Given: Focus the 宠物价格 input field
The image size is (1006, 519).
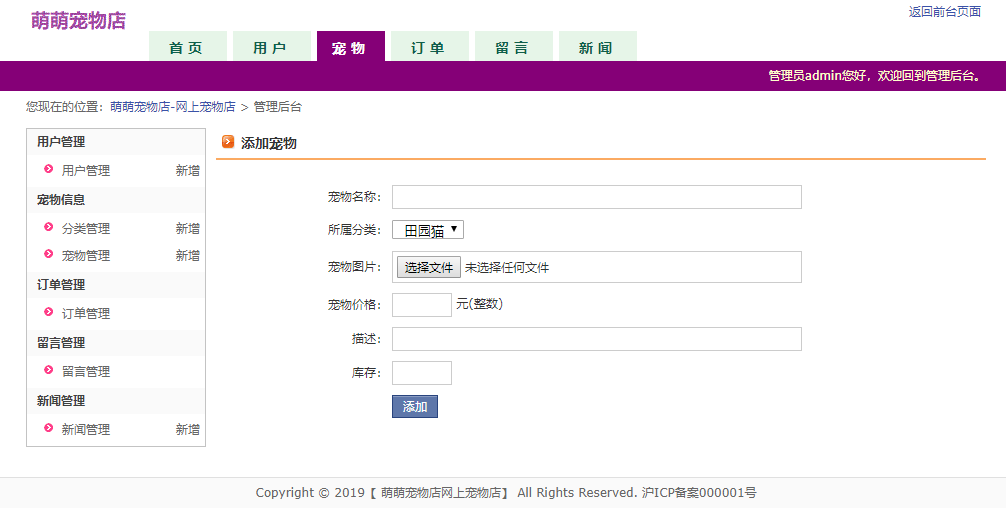Looking at the screenshot, I should point(422,305).
